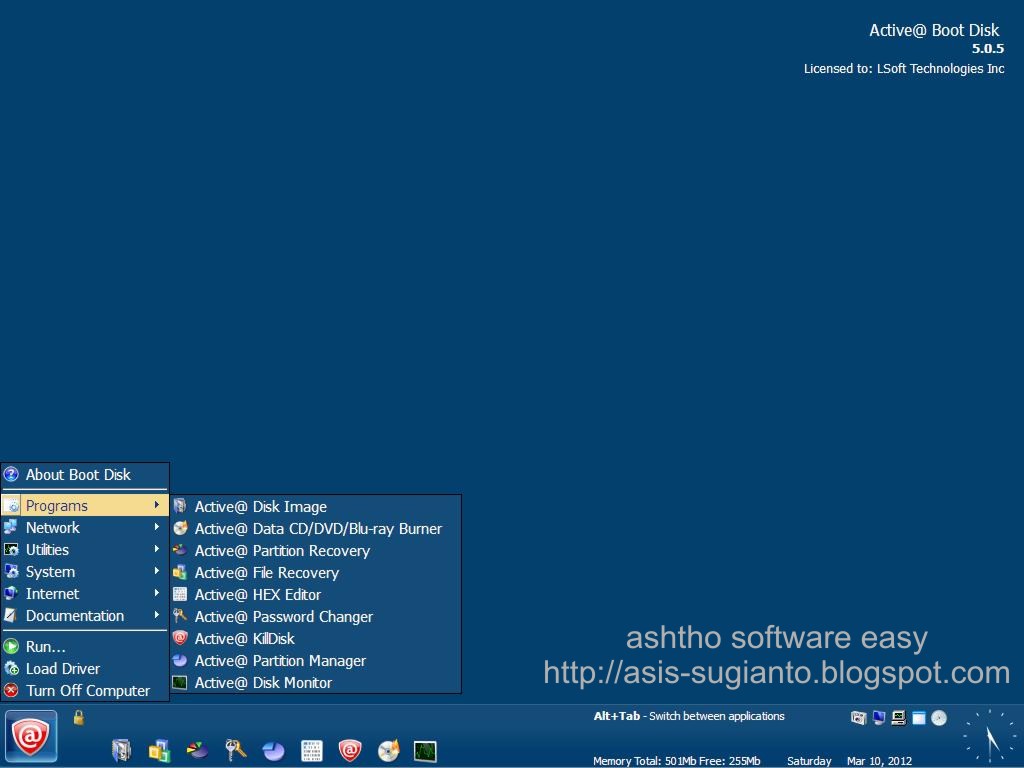Viewport: 1024px width, 768px height.
Task: Click the Active@ shield Start button
Action: pos(31,737)
